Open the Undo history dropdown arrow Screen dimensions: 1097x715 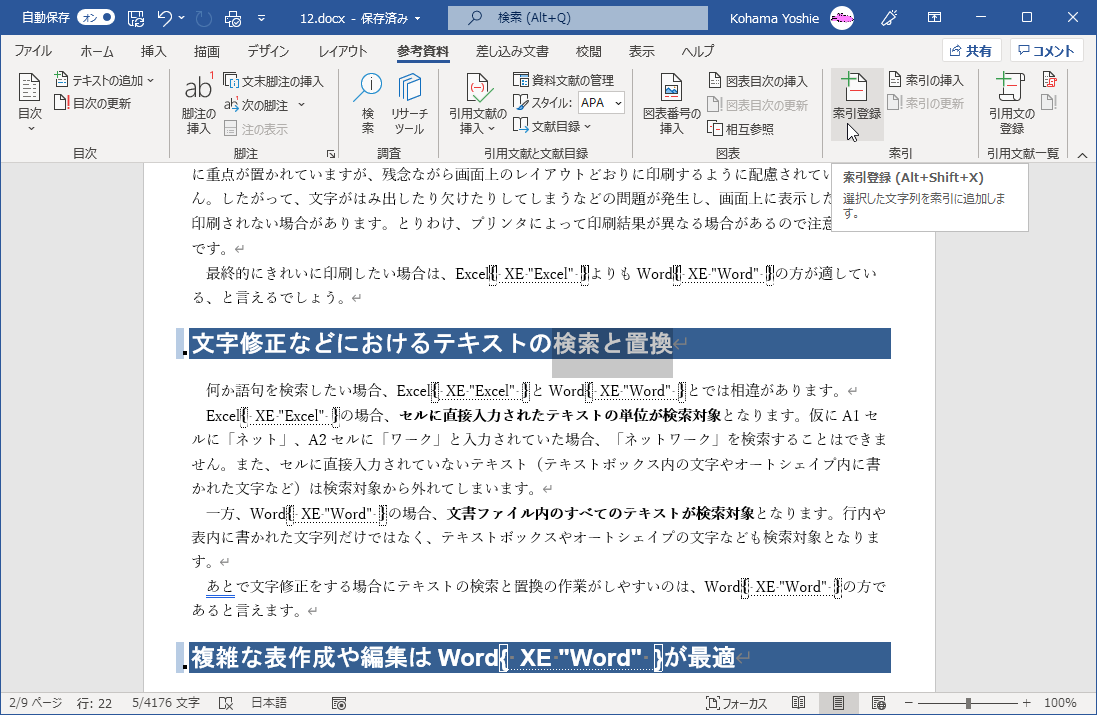(182, 18)
